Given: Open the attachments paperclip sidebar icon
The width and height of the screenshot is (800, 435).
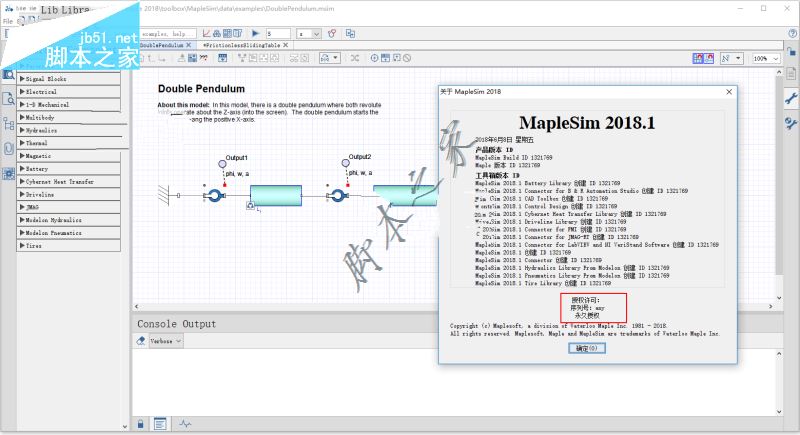Looking at the screenshot, I should (9, 148).
